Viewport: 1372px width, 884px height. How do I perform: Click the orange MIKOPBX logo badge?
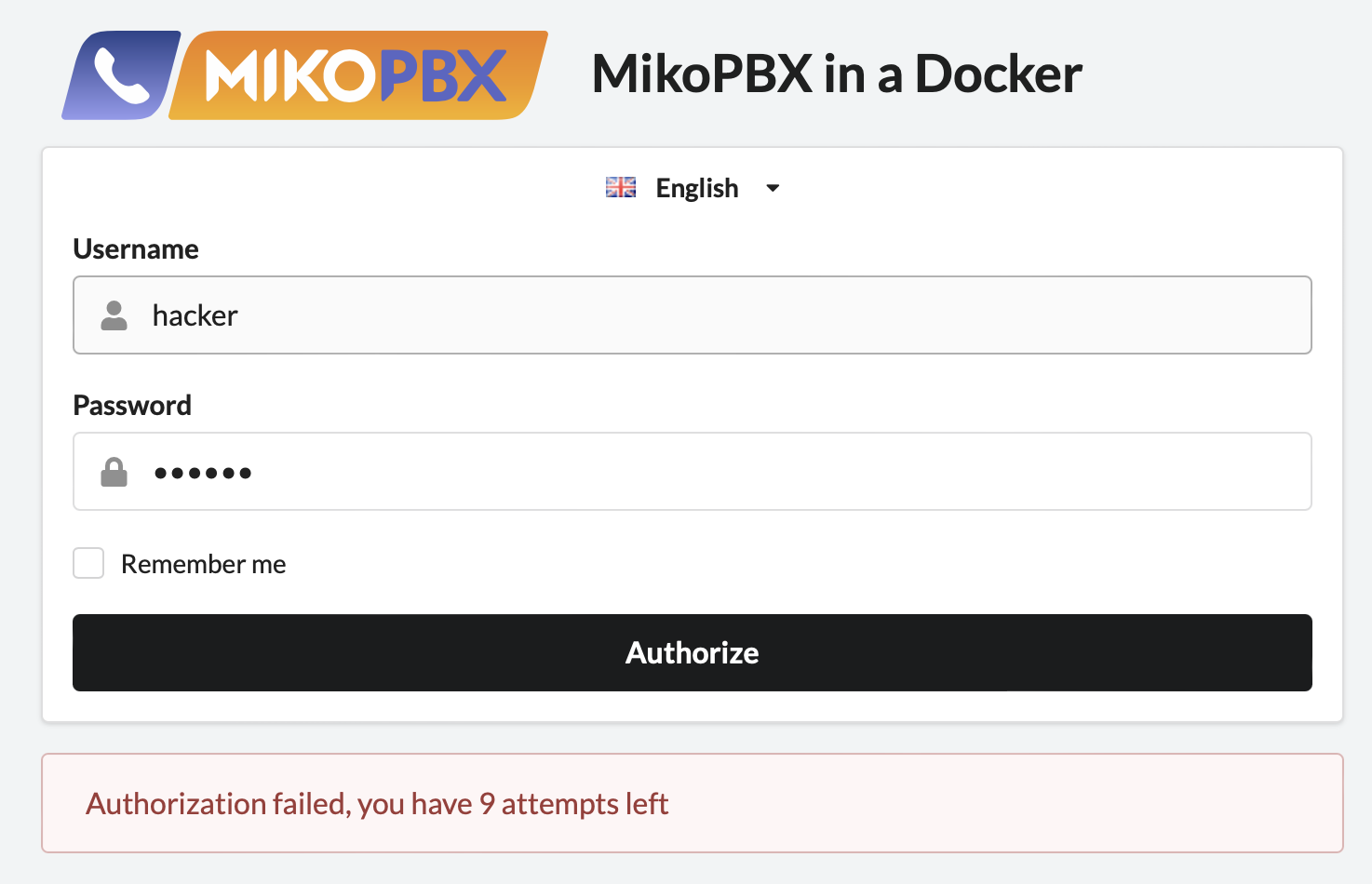[x=357, y=76]
